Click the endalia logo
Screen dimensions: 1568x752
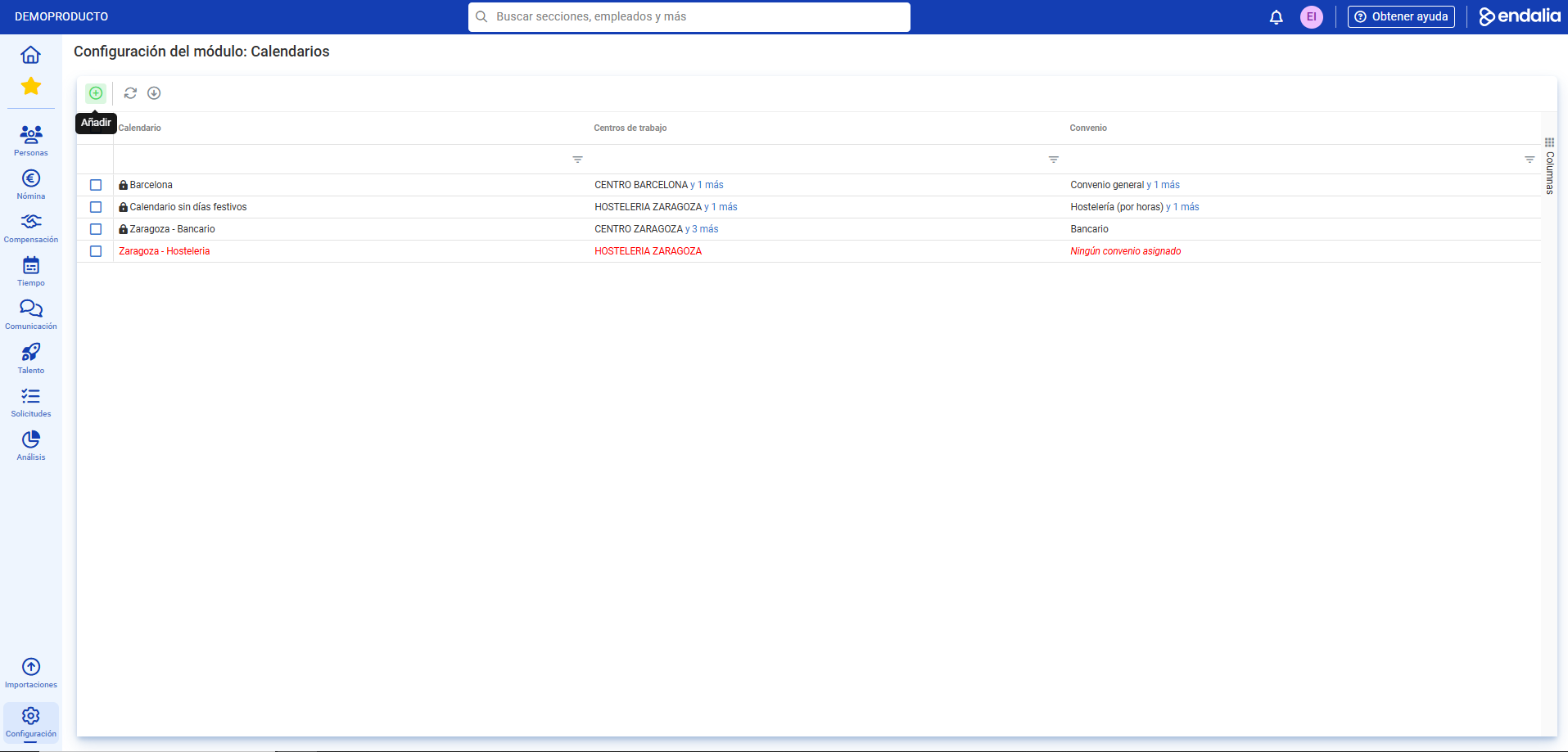pos(1520,16)
